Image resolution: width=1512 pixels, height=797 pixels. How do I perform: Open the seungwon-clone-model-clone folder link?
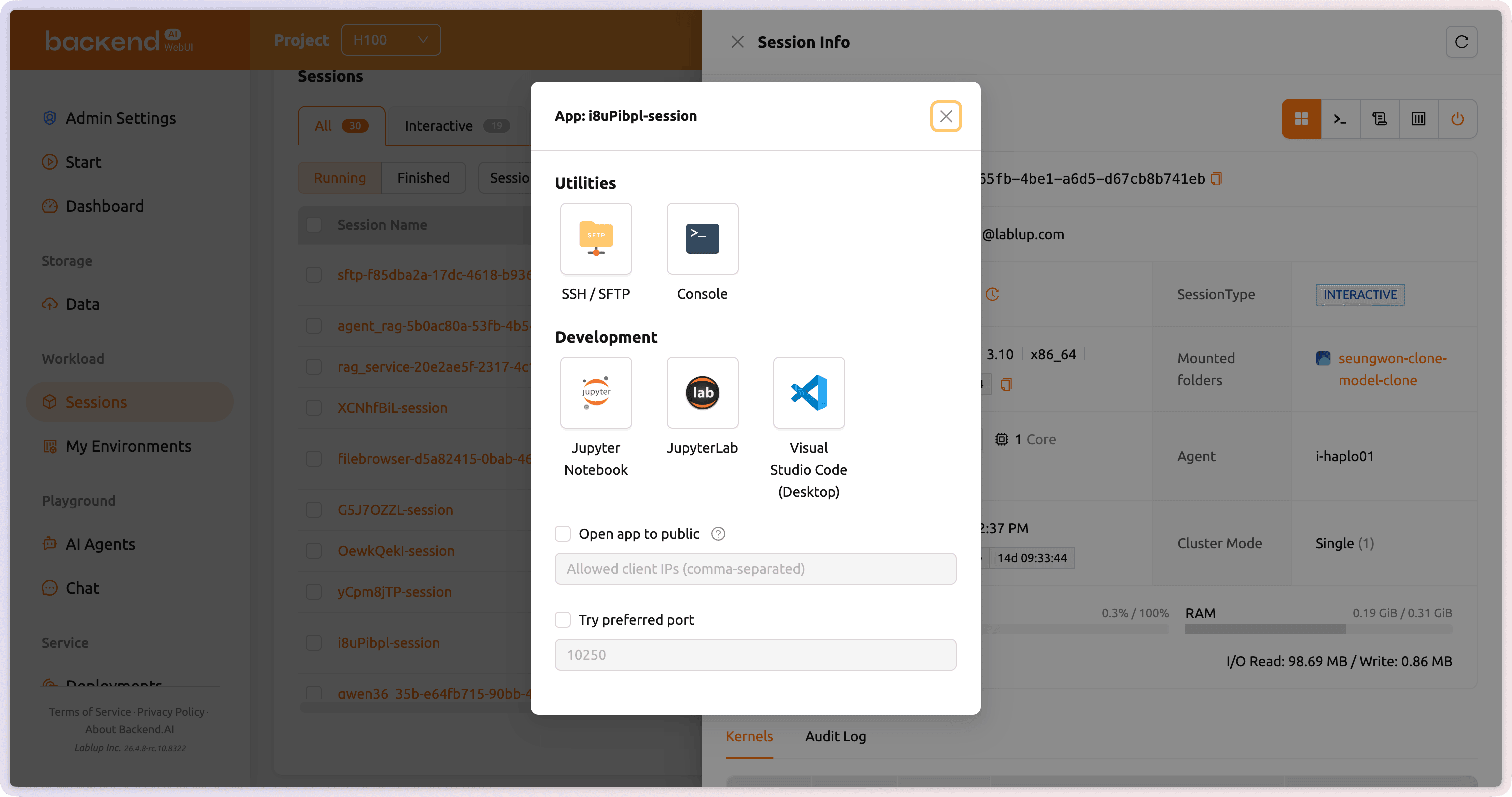click(x=1392, y=369)
